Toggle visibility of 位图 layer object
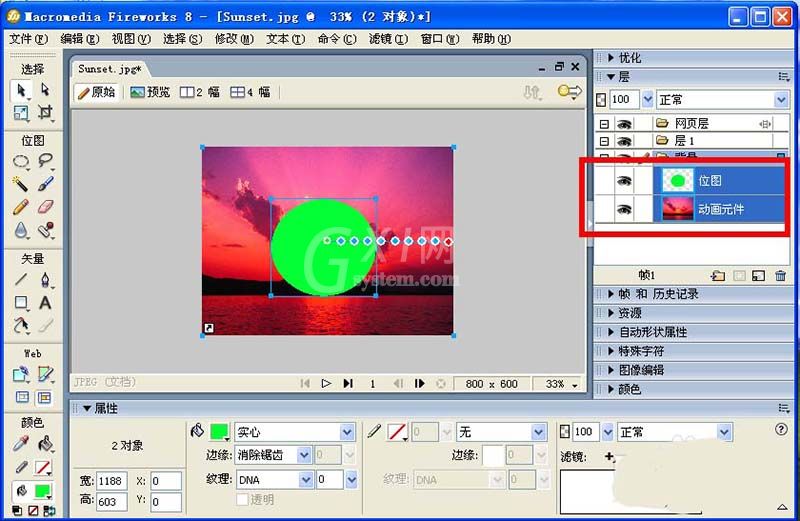 coord(624,181)
